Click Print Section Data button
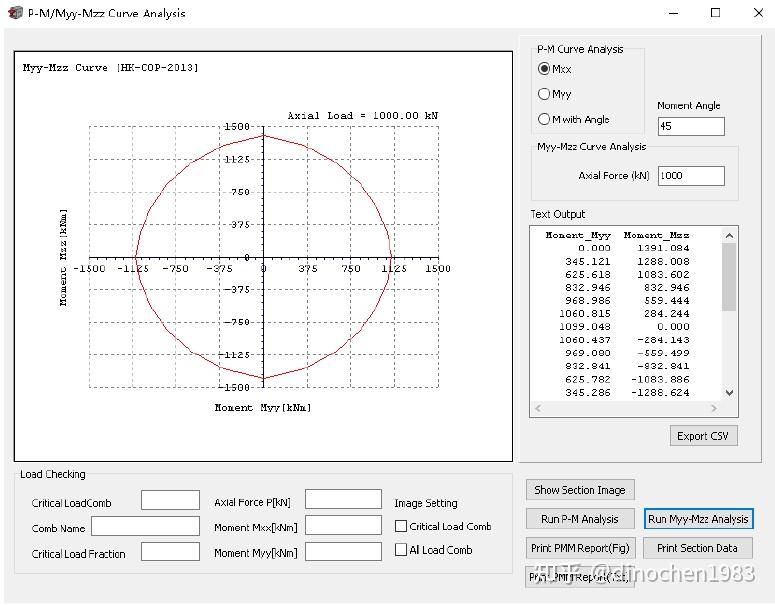This screenshot has height=605, width=775. (697, 548)
